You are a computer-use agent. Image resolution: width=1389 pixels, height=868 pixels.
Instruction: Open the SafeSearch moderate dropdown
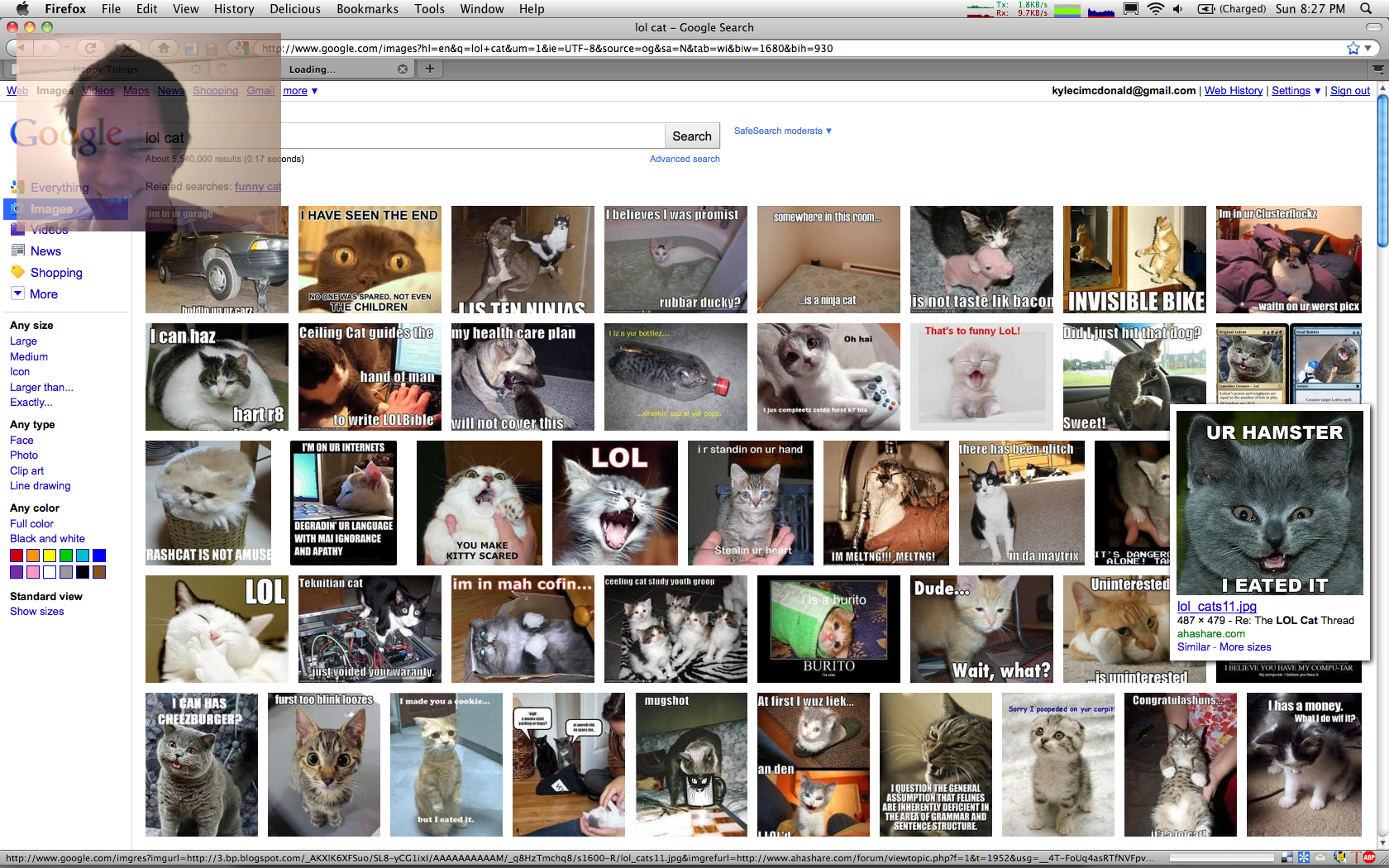pyautogui.click(x=782, y=131)
